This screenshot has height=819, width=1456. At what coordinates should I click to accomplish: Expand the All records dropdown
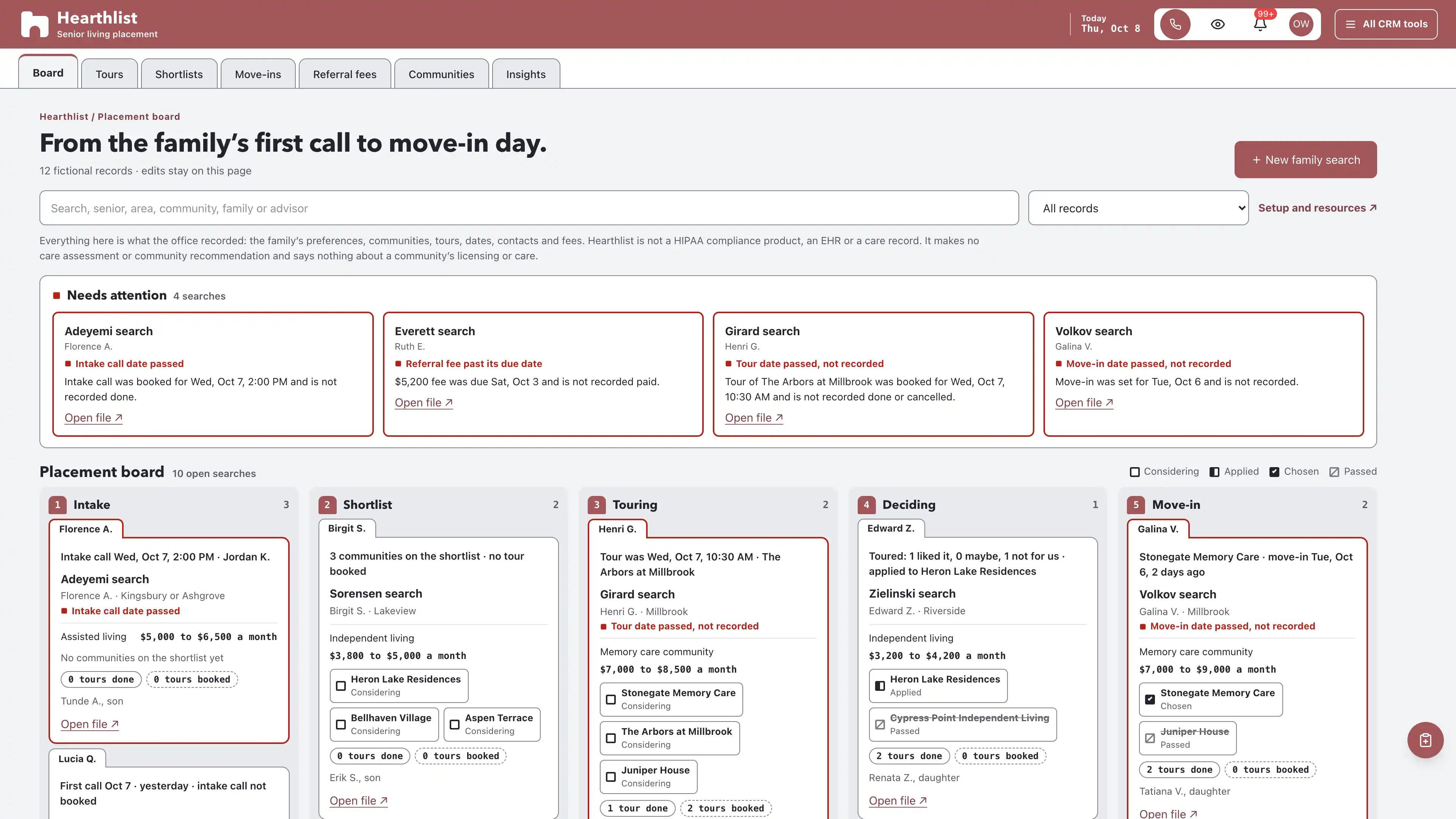1138,208
